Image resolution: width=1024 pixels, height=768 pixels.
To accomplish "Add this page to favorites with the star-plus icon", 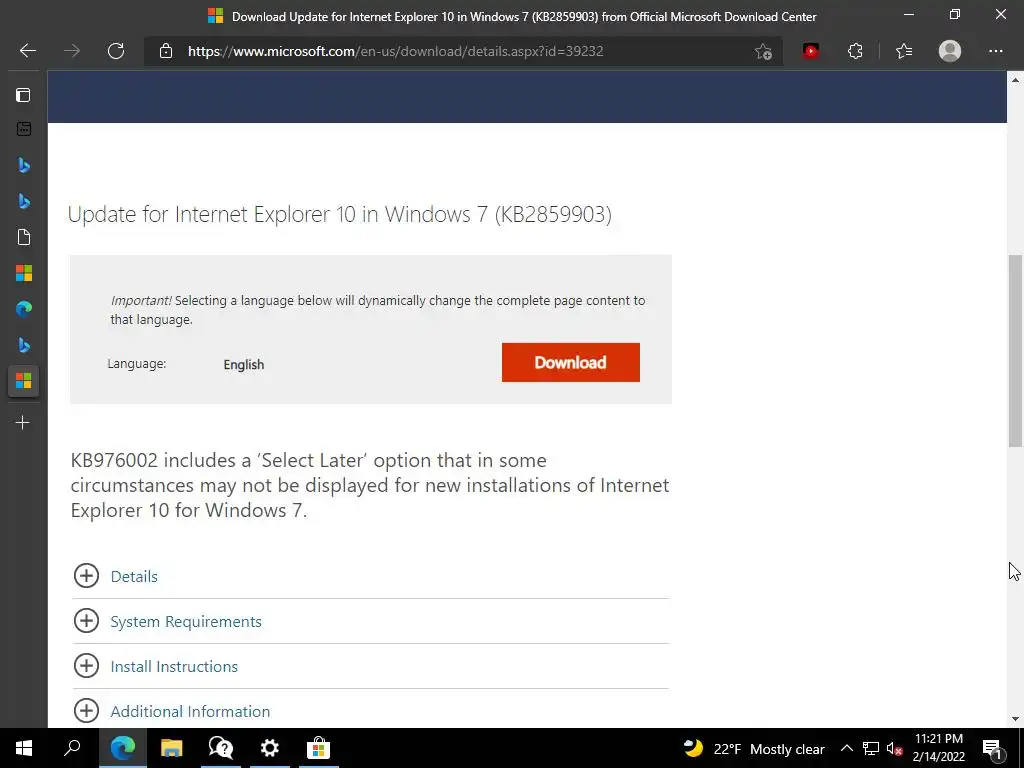I will coord(763,51).
